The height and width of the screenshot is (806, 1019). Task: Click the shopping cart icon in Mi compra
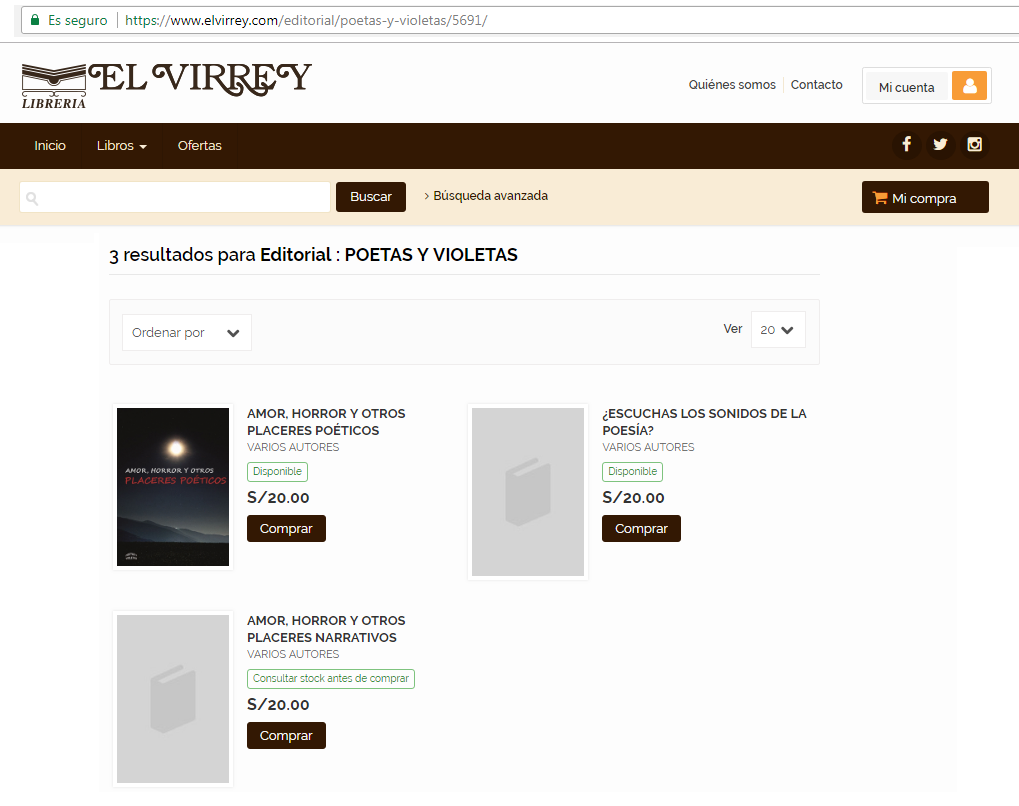click(x=880, y=198)
